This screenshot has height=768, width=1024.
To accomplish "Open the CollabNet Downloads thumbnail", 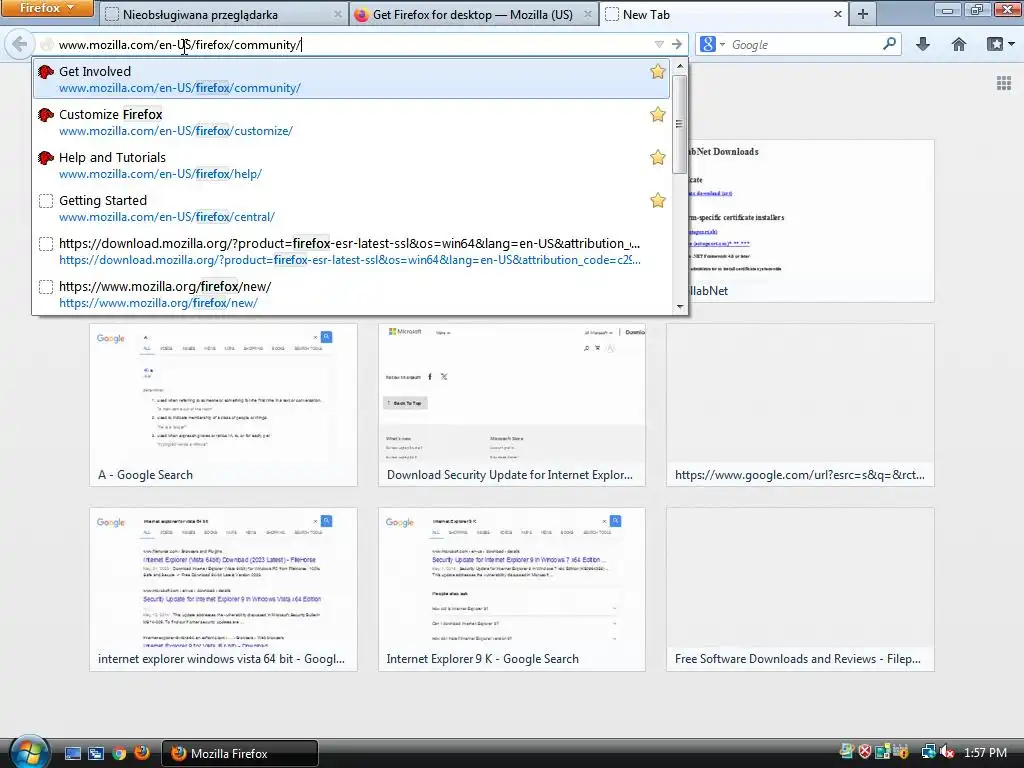I will click(x=811, y=221).
